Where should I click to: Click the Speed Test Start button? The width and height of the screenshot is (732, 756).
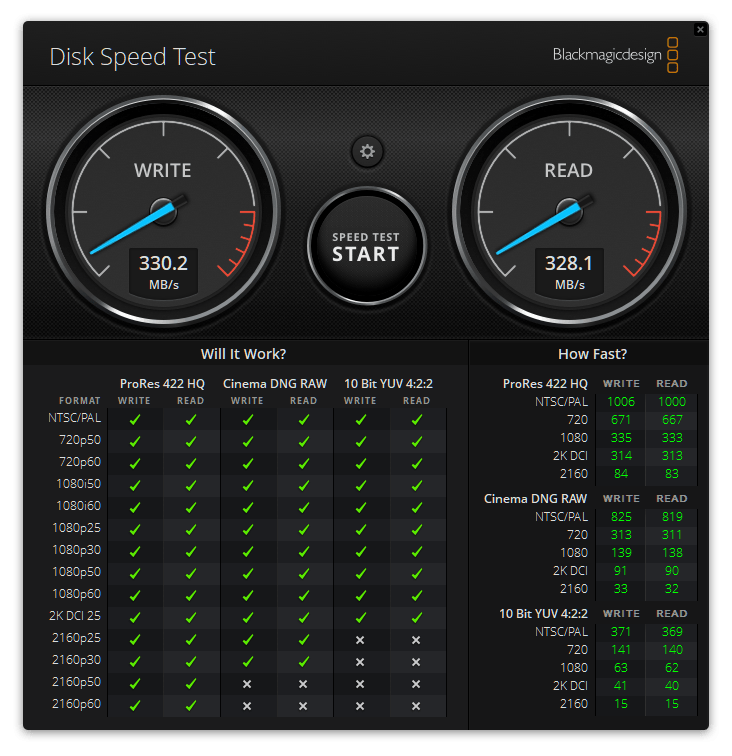pos(366,246)
